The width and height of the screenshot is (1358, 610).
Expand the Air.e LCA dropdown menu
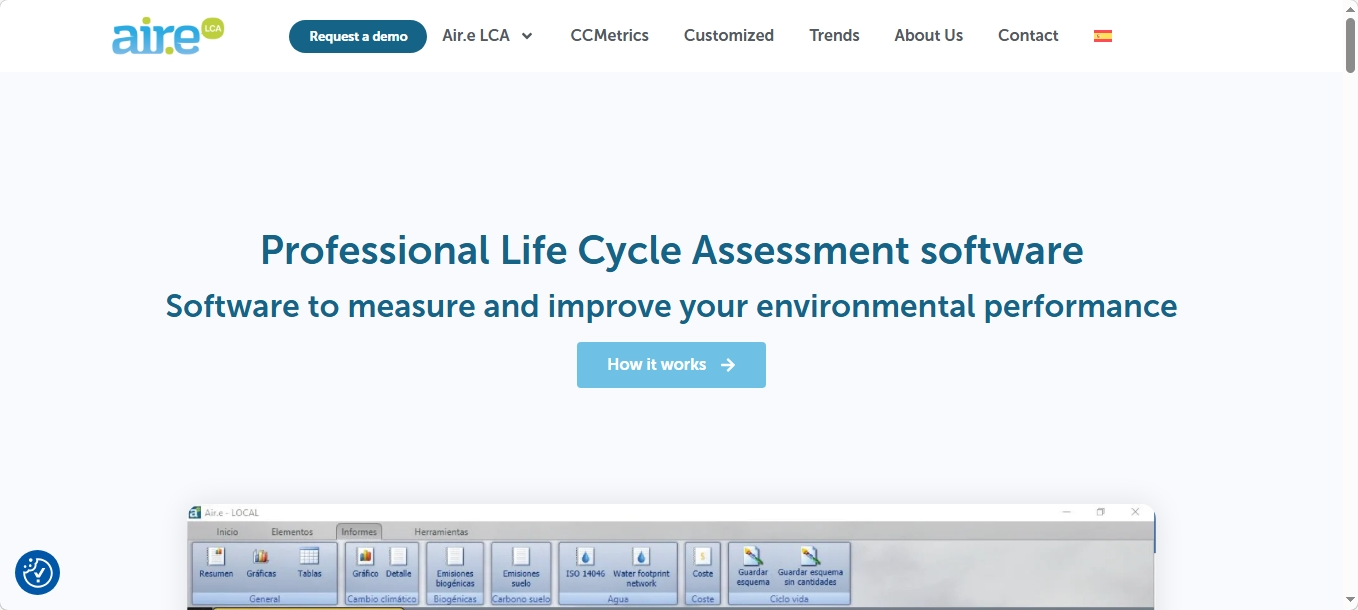coord(488,36)
